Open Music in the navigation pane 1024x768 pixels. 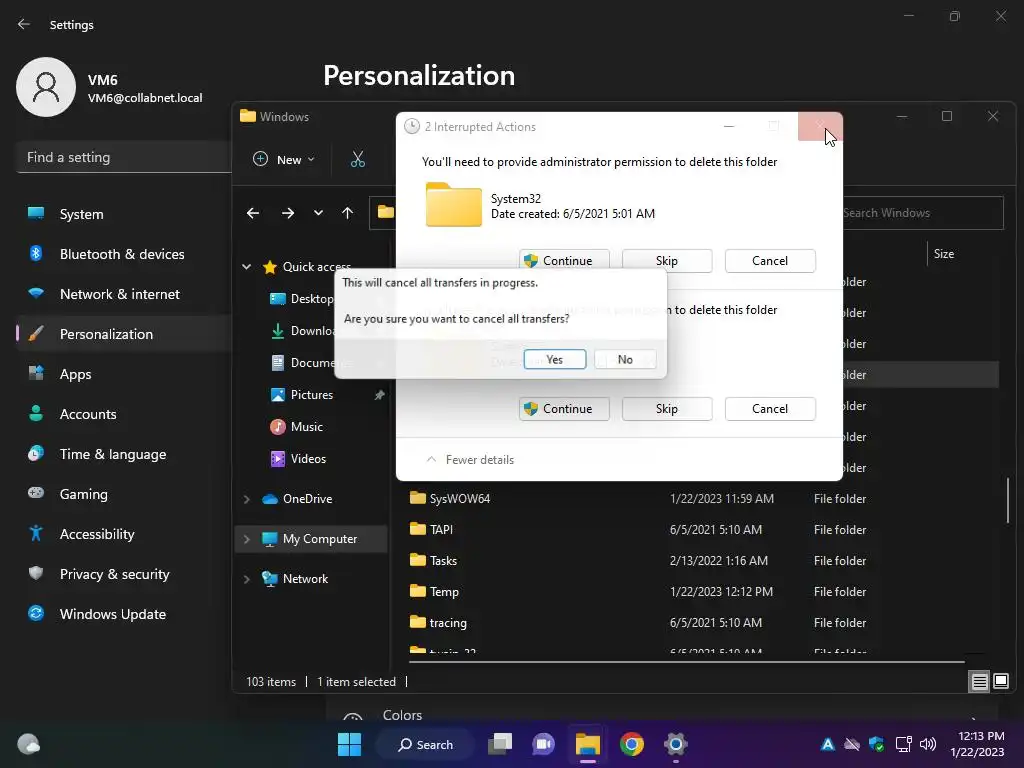(x=296, y=426)
